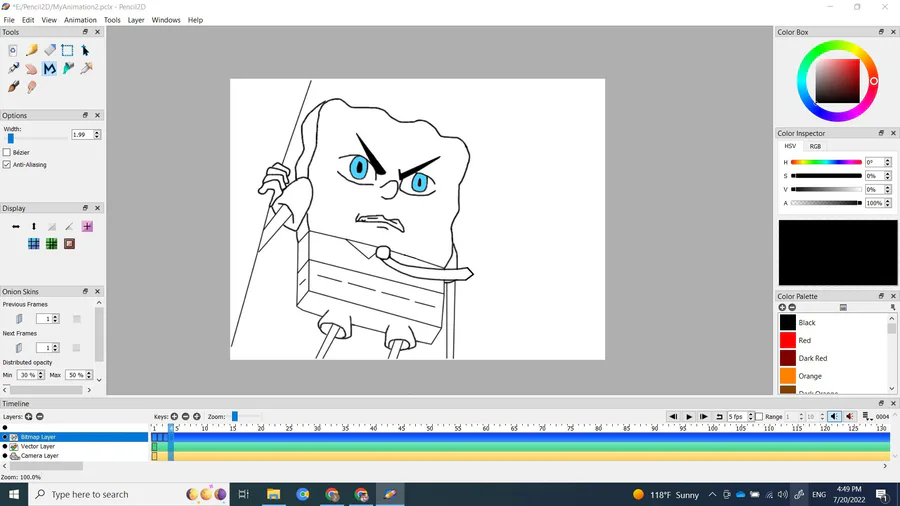Toggle the safe area overlay

[69, 244]
